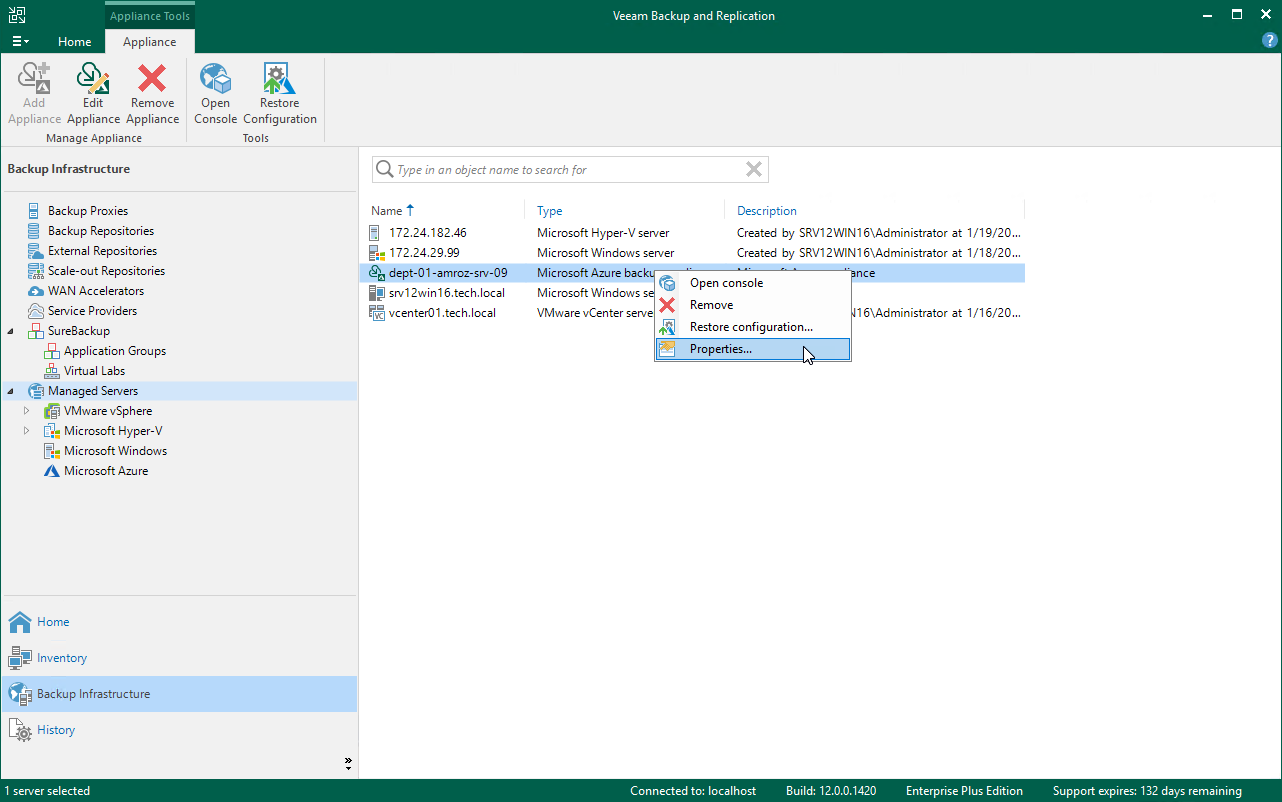This screenshot has width=1282, height=802.
Task: Sort the list by the Description column header
Action: [x=767, y=211]
